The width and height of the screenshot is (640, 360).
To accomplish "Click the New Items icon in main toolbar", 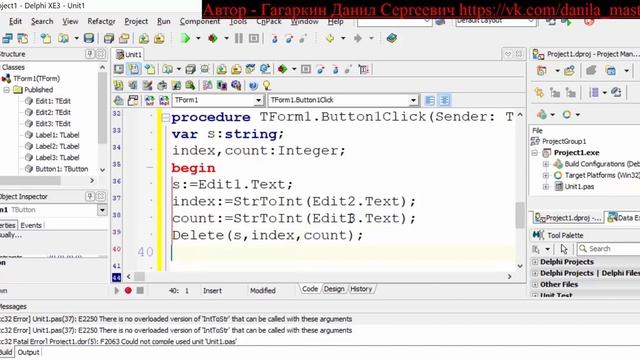I will [46, 39].
